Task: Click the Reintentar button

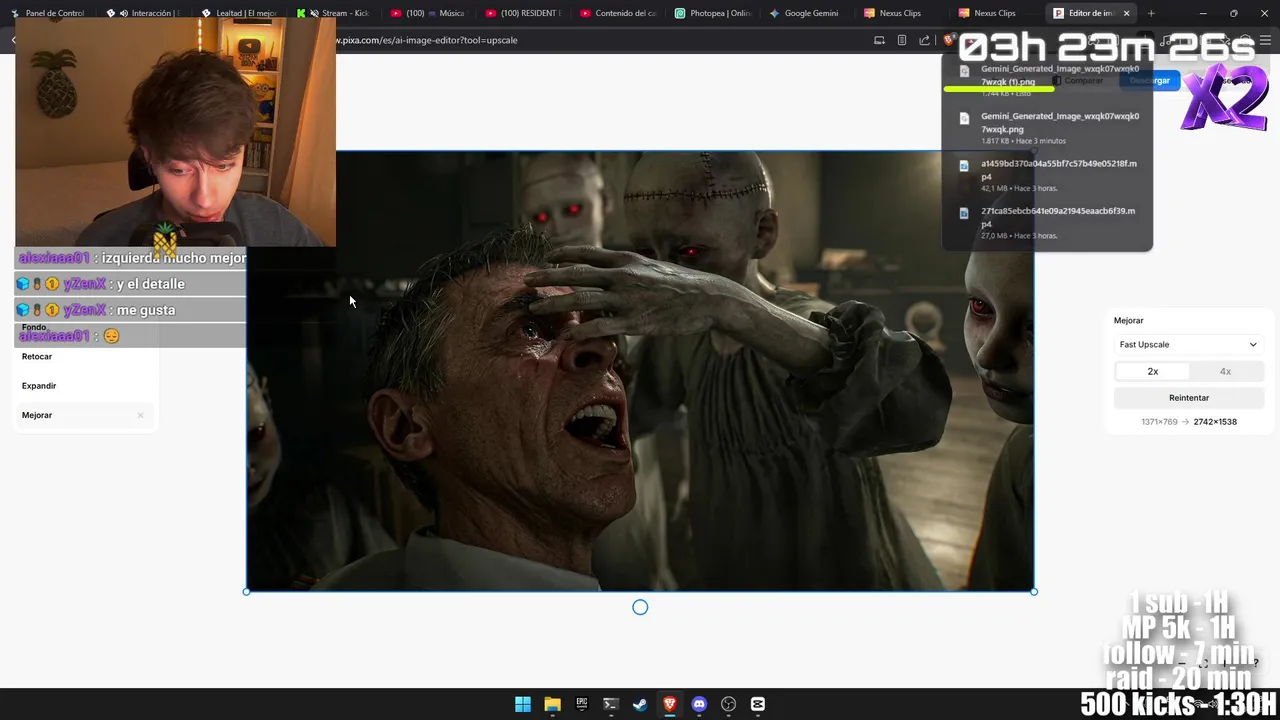Action: [1188, 397]
